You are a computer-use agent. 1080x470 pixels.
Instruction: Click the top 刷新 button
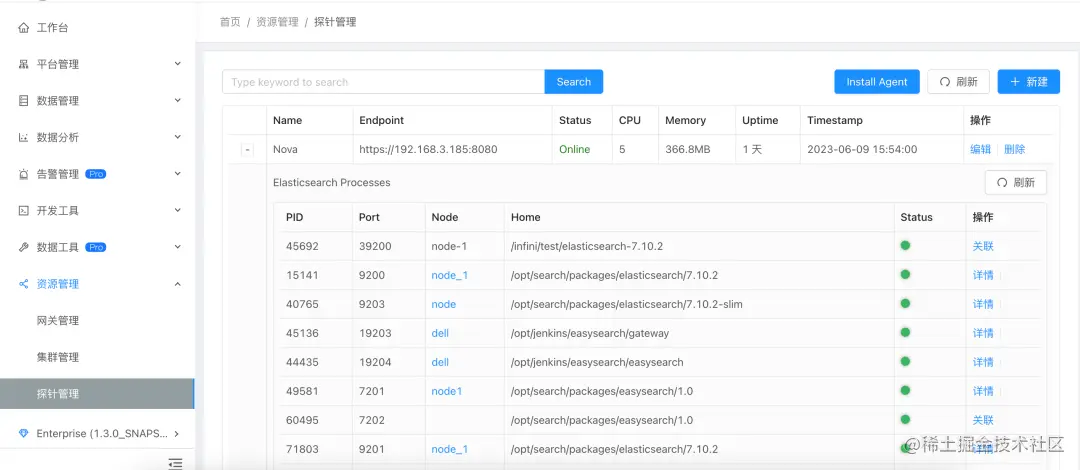[958, 81]
